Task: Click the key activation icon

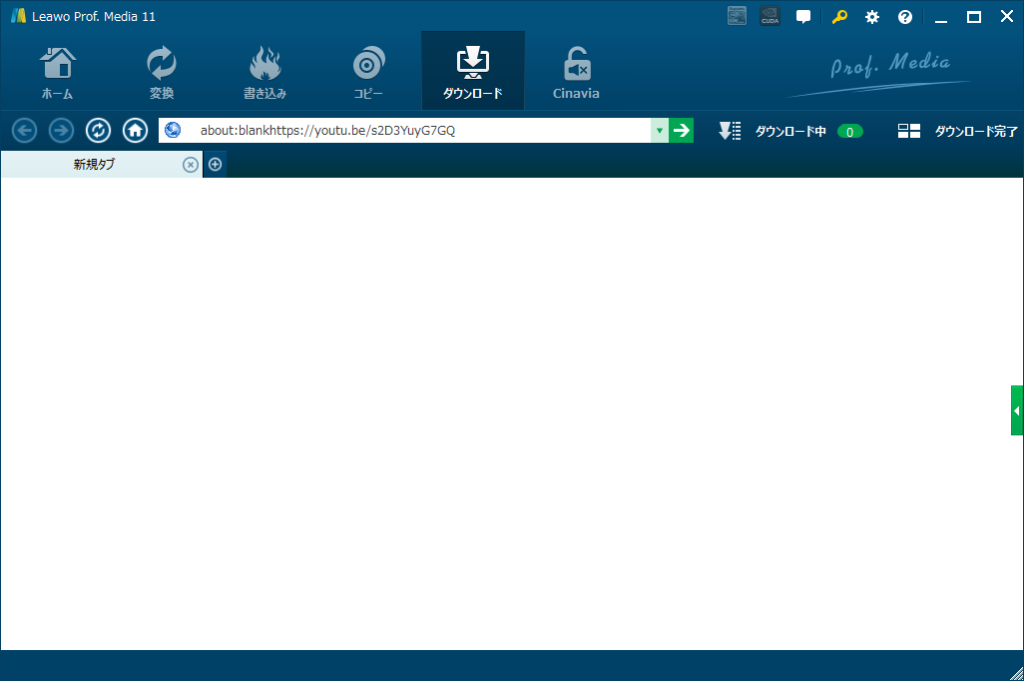Action: pyautogui.click(x=839, y=16)
